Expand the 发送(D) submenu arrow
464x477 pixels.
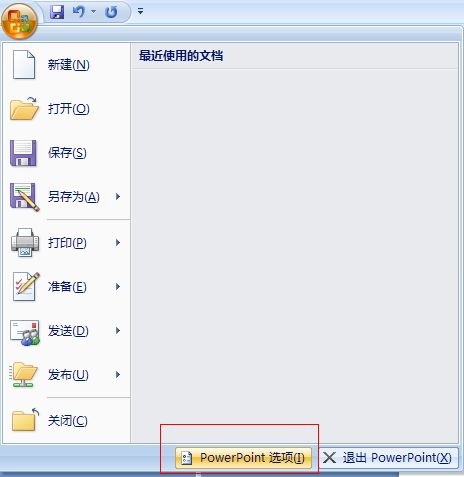pyautogui.click(x=118, y=330)
